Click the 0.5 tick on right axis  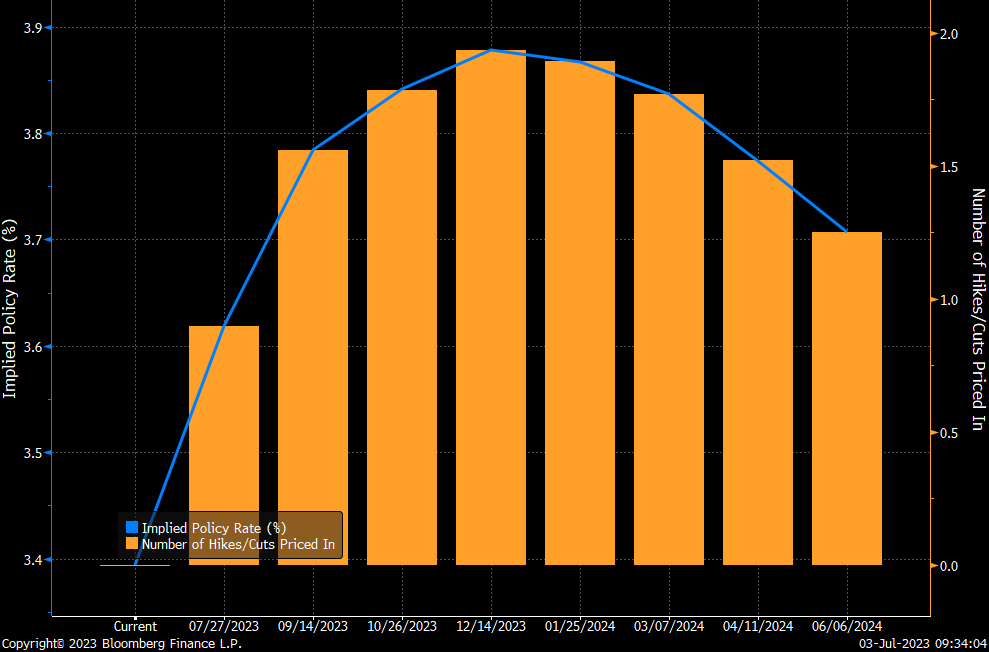tap(948, 433)
